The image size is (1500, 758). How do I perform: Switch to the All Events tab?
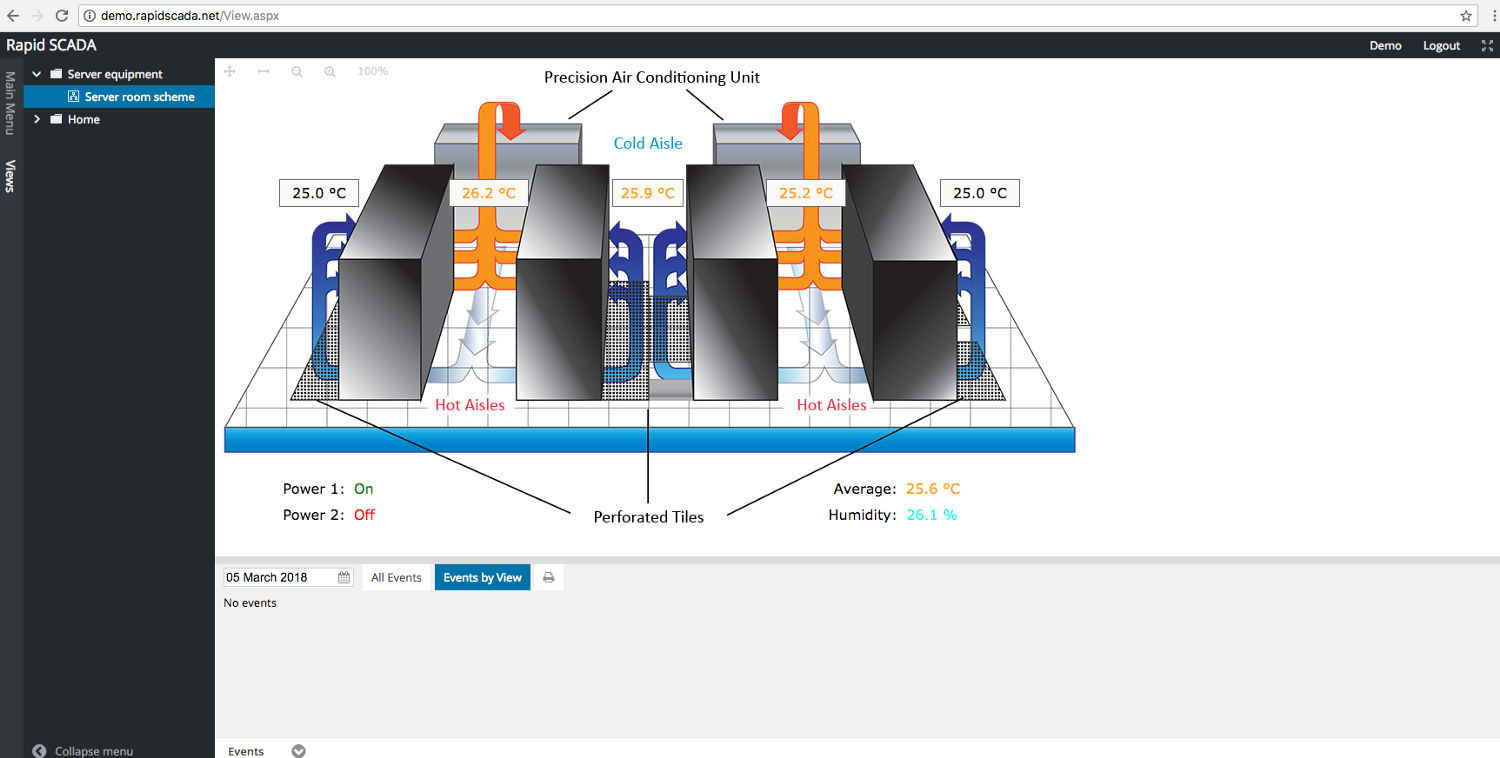396,577
